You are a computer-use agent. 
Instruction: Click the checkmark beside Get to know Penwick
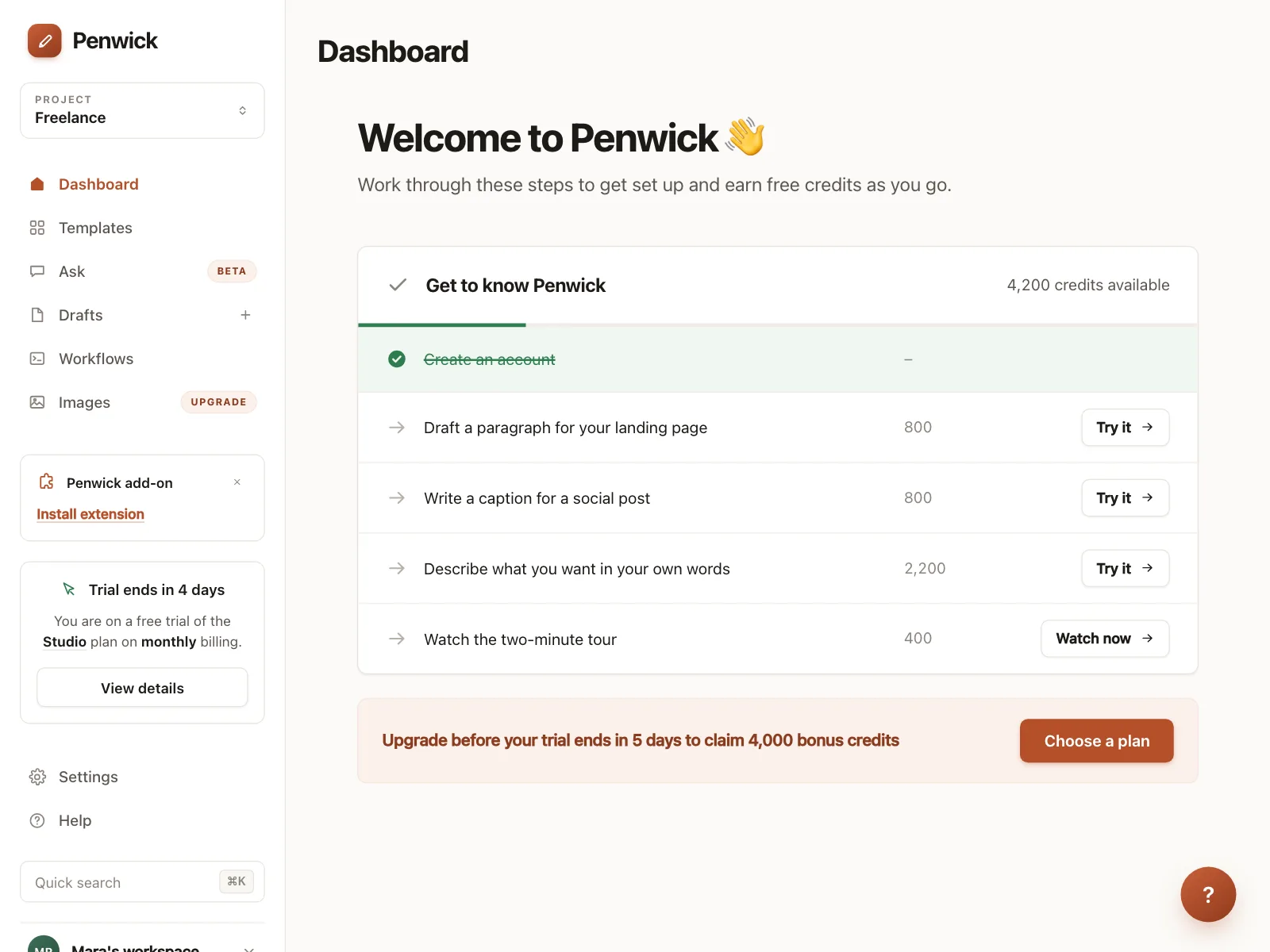coord(398,285)
